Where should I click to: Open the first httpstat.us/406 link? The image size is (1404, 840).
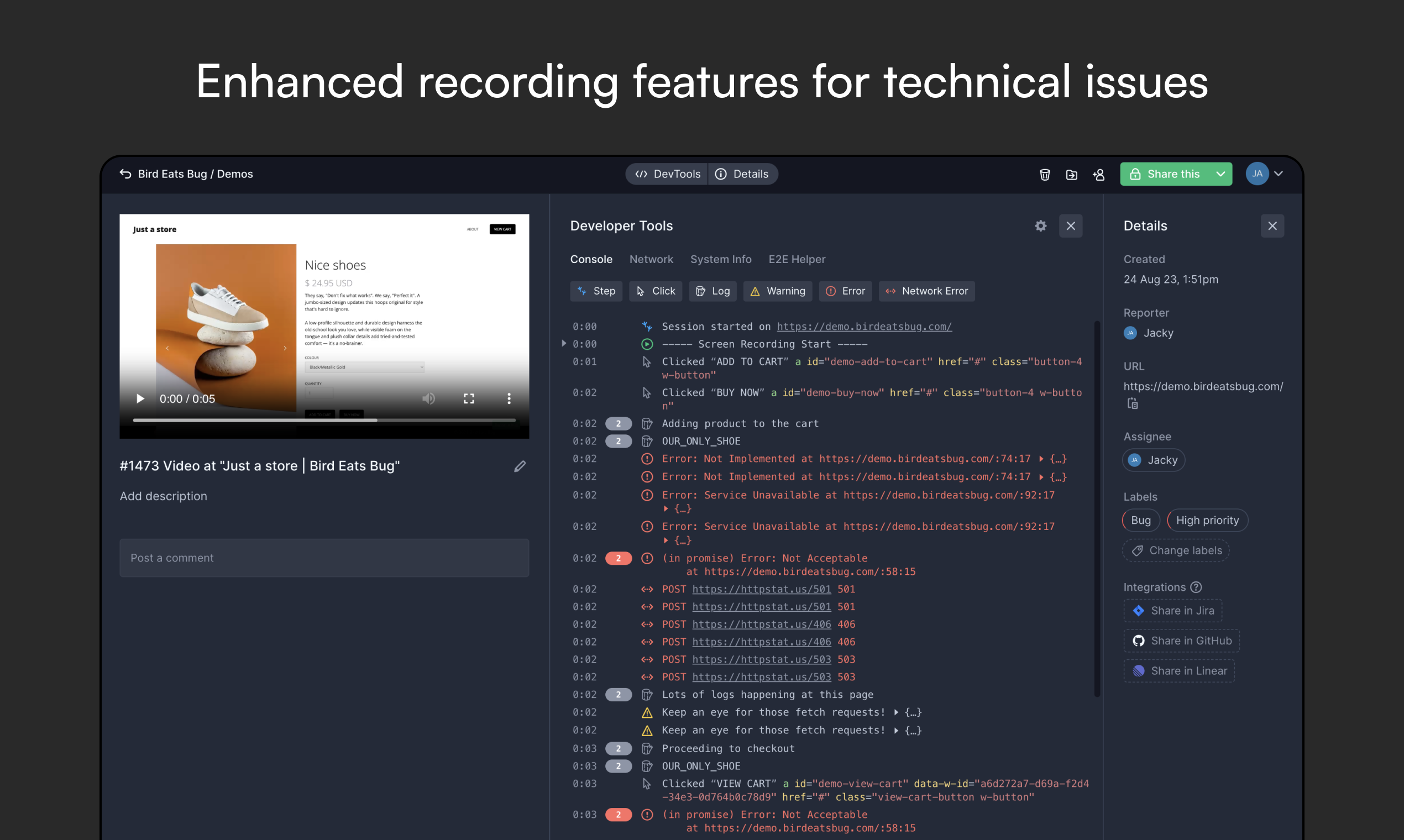[x=762, y=624]
